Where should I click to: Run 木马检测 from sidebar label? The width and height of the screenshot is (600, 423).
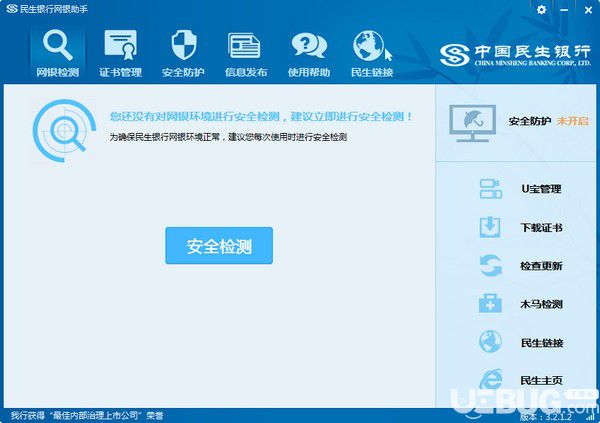[x=541, y=304]
